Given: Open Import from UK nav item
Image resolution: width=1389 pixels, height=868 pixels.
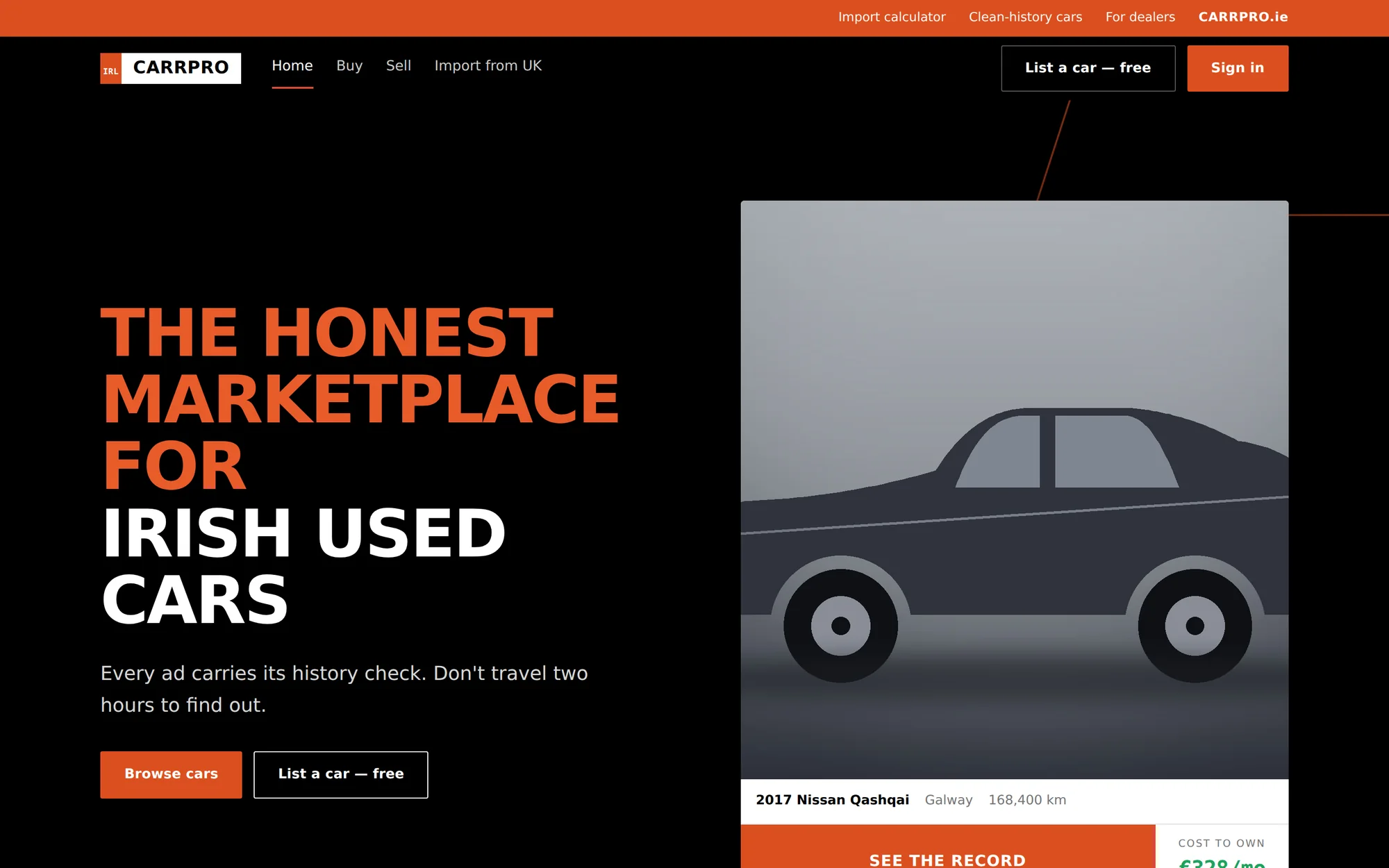Looking at the screenshot, I should point(488,66).
